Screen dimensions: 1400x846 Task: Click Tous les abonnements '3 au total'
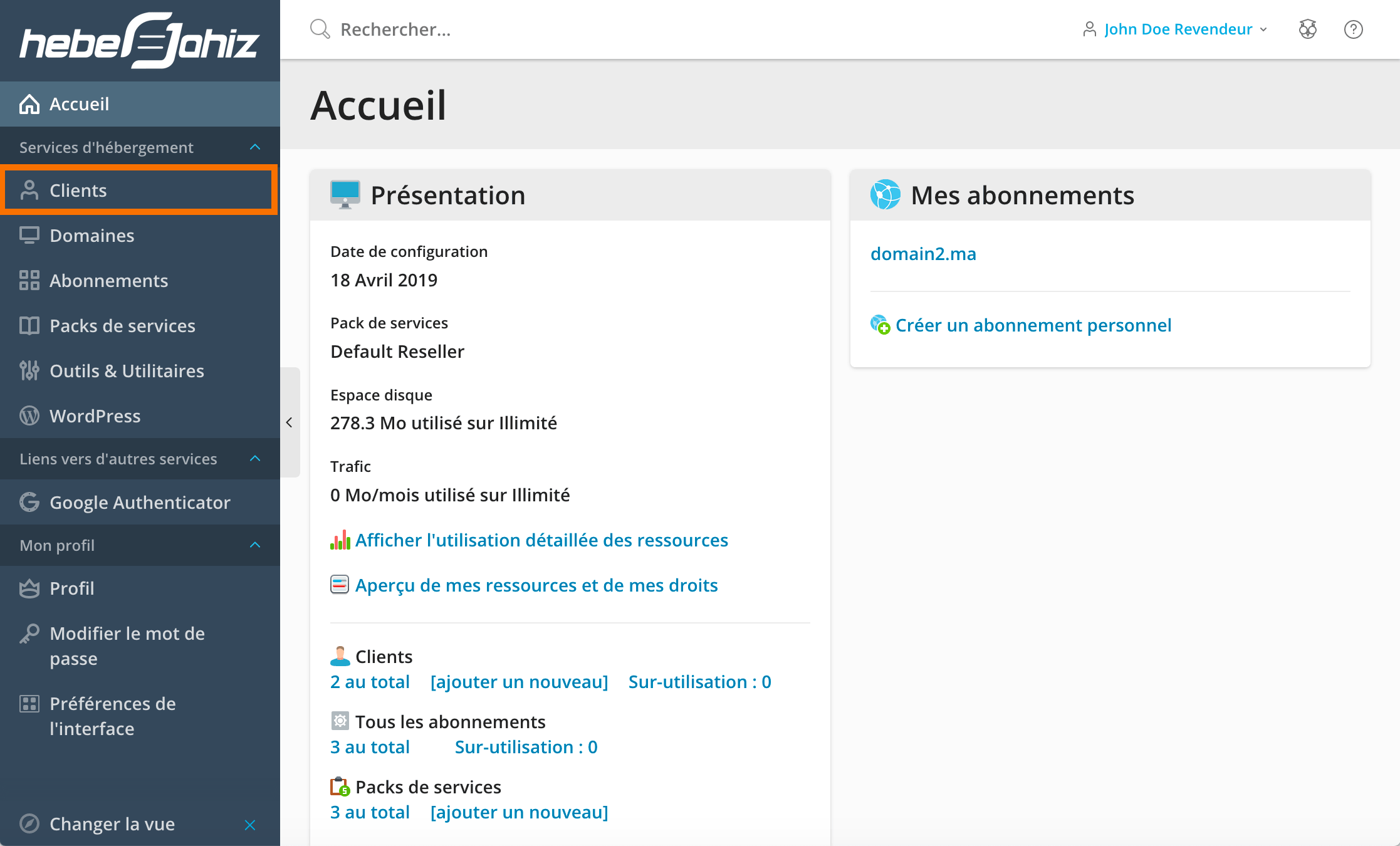click(x=370, y=747)
